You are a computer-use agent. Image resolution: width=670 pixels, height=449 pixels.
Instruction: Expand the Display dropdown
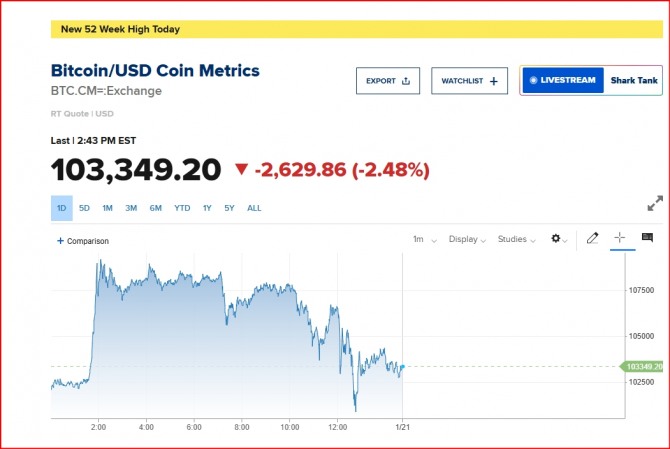click(467, 240)
